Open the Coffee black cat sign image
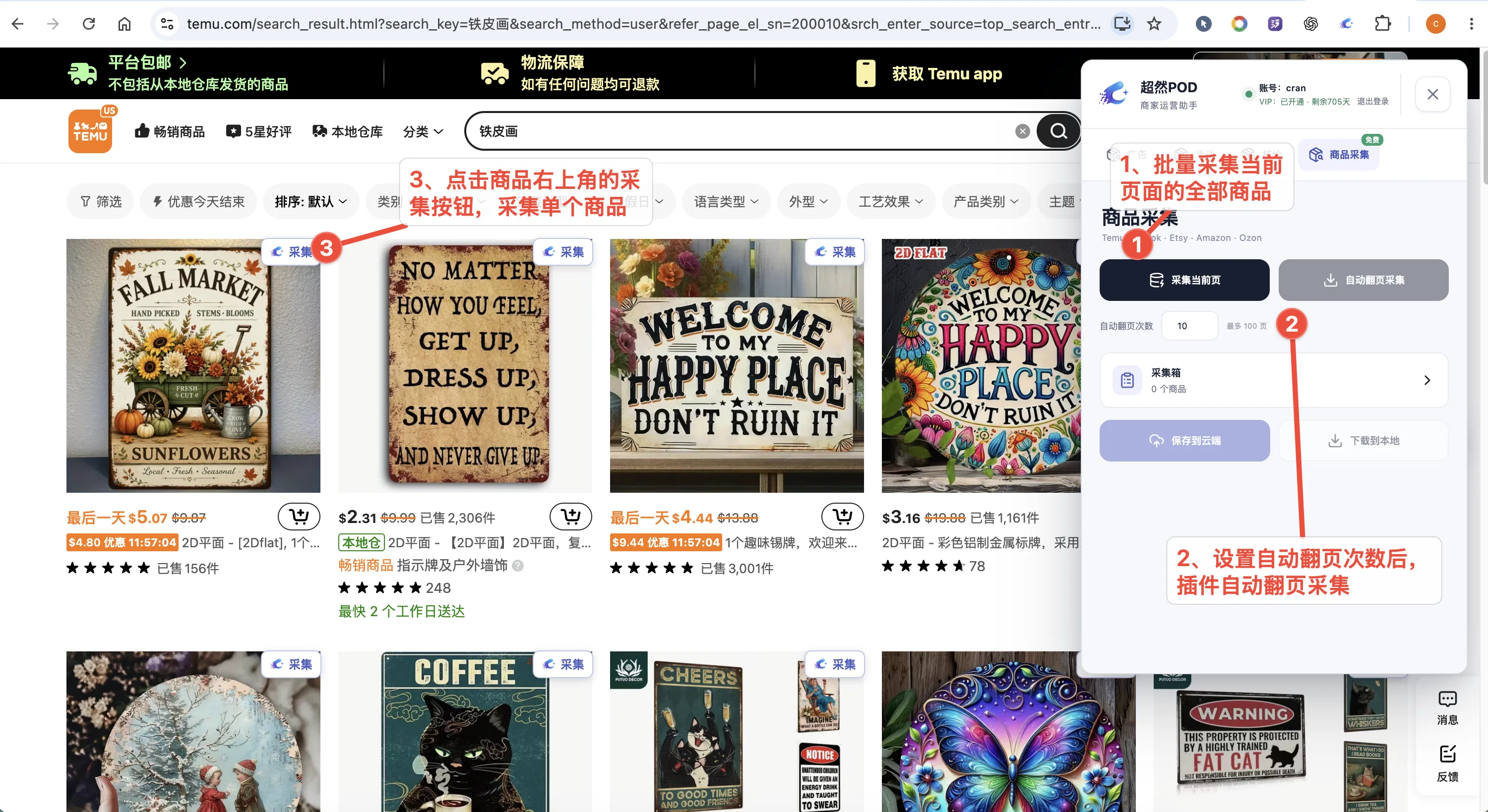The height and width of the screenshot is (812, 1488). pyautogui.click(x=465, y=732)
